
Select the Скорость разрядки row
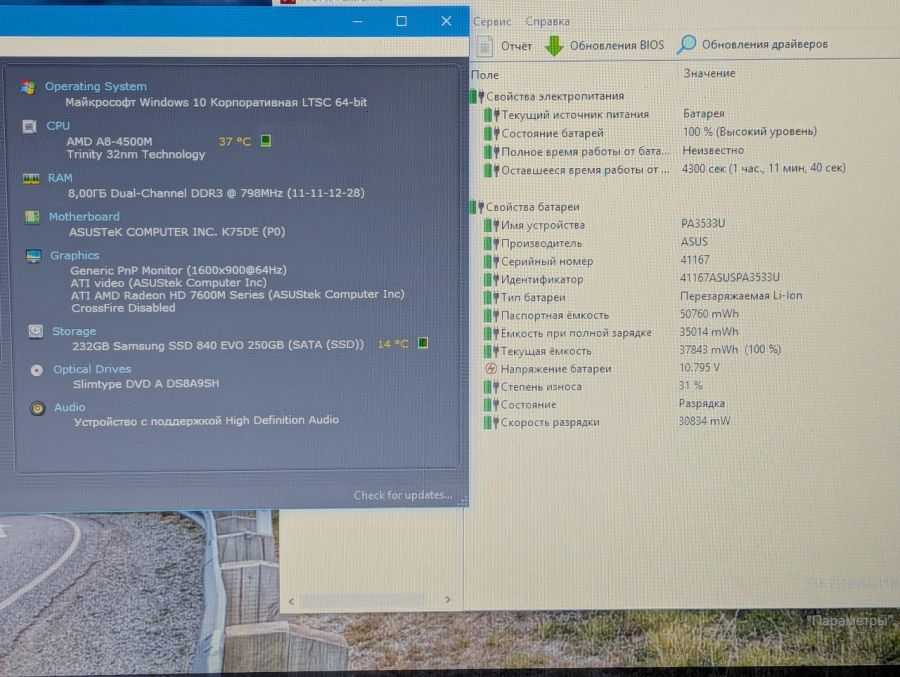pos(607,421)
